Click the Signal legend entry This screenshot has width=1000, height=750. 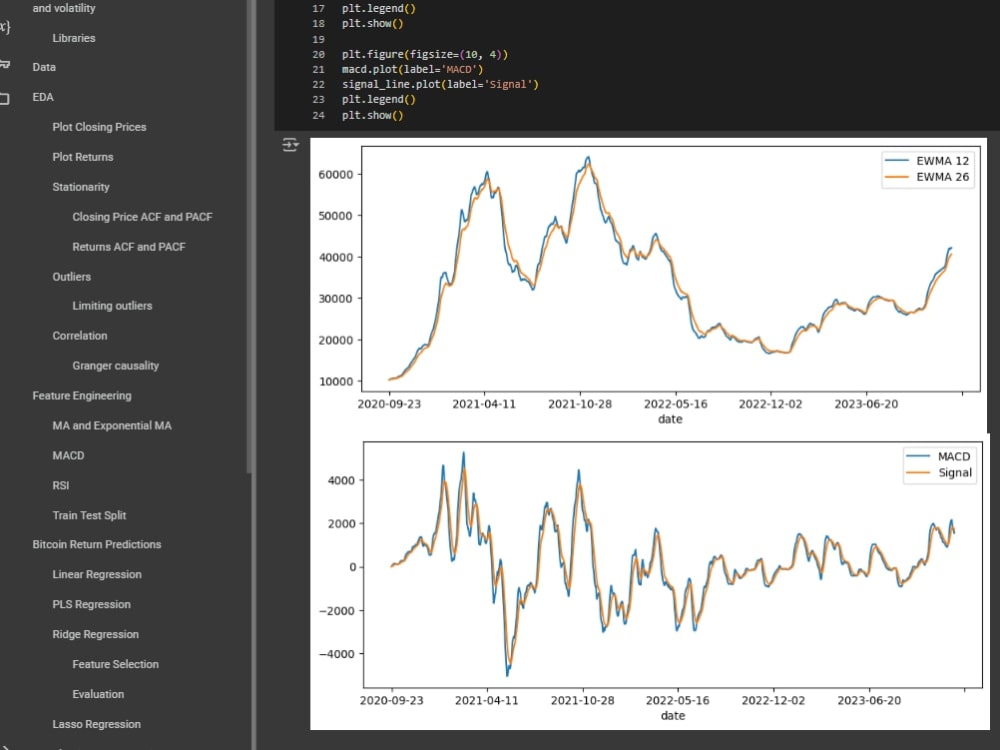coord(939,473)
